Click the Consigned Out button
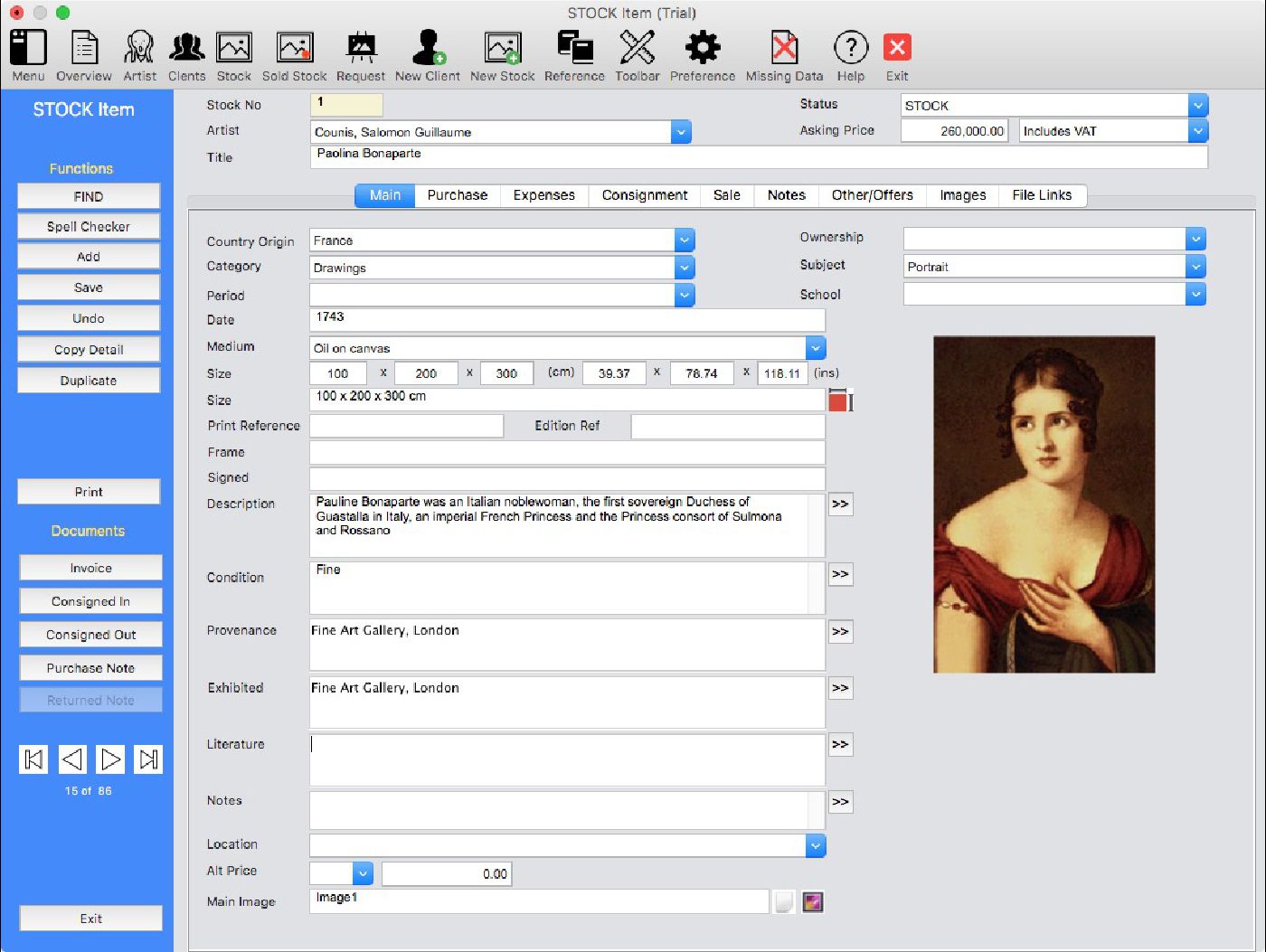1266x952 pixels. [91, 635]
